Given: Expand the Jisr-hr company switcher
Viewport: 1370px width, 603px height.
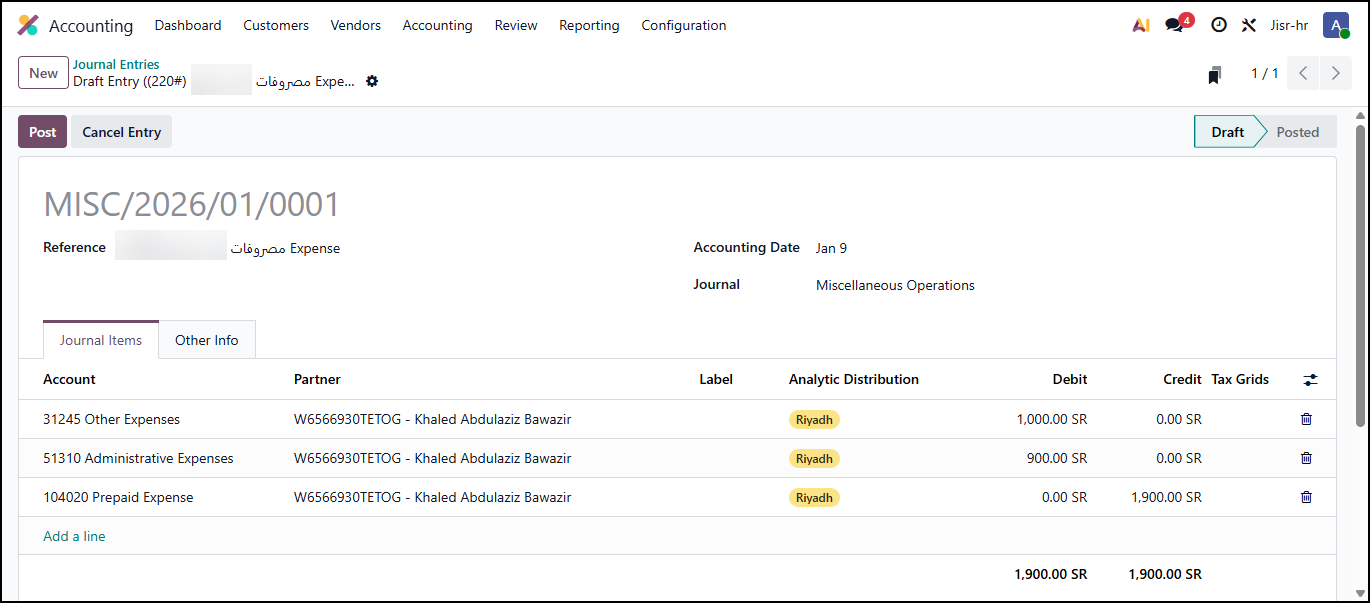Looking at the screenshot, I should [1289, 25].
